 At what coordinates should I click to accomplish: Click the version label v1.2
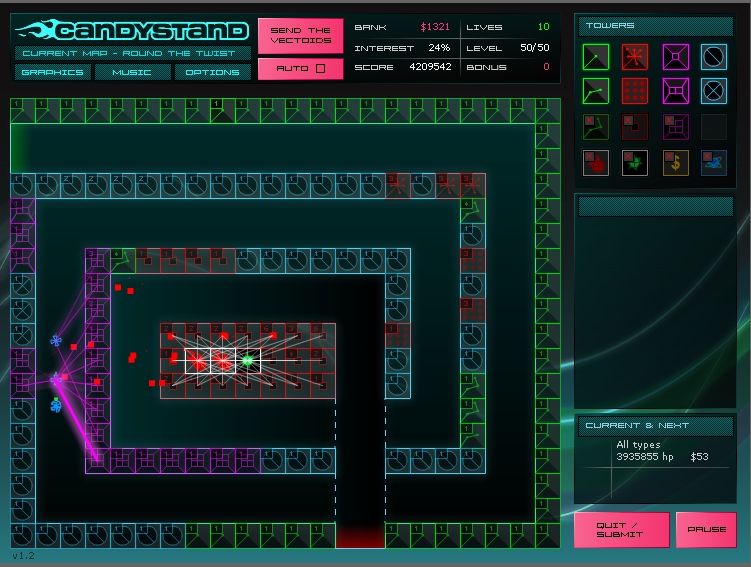[23, 556]
